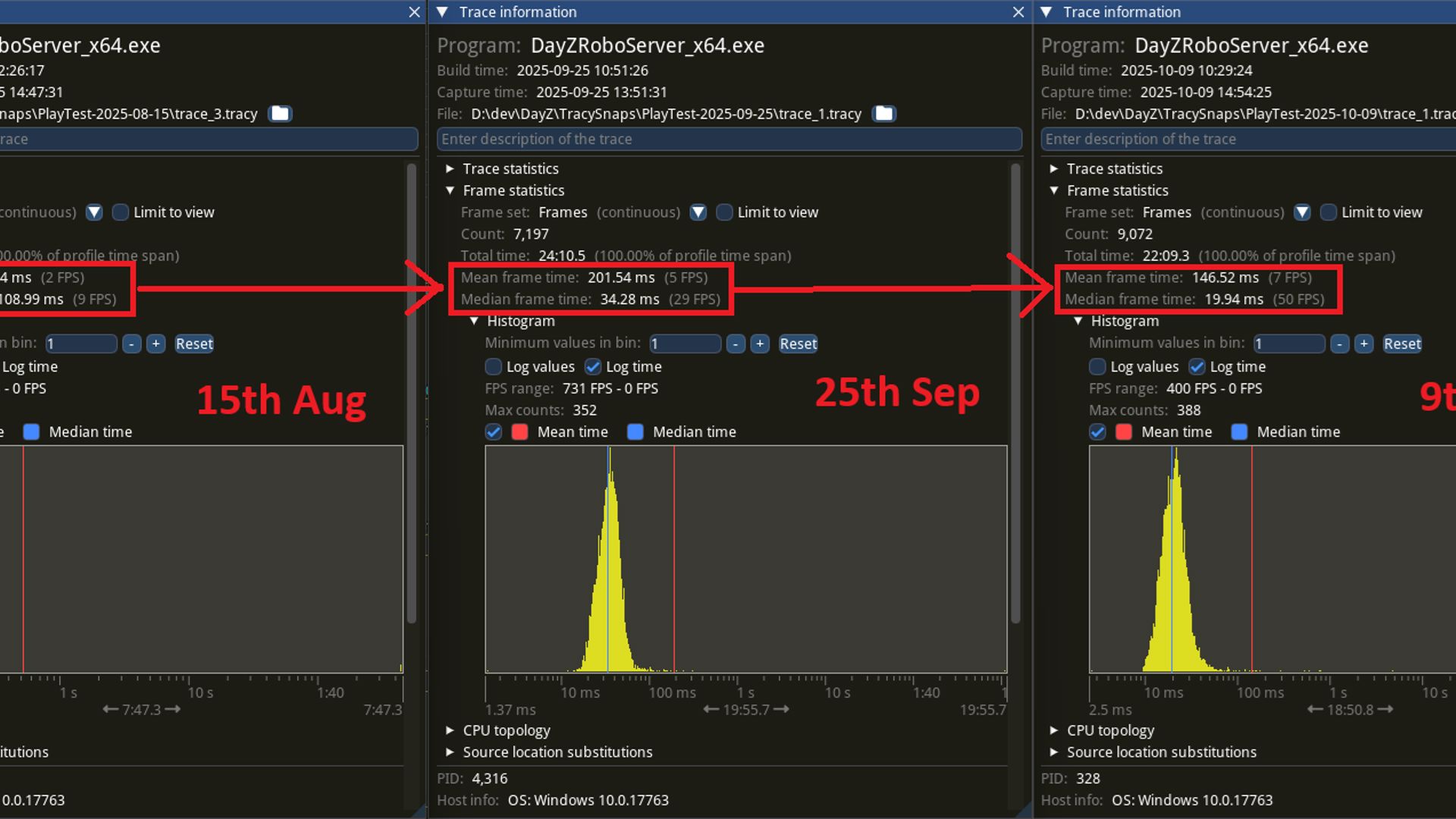Image resolution: width=1456 pixels, height=819 pixels.
Task: Click blue Median time swatch in middle panel
Action: pyautogui.click(x=635, y=432)
